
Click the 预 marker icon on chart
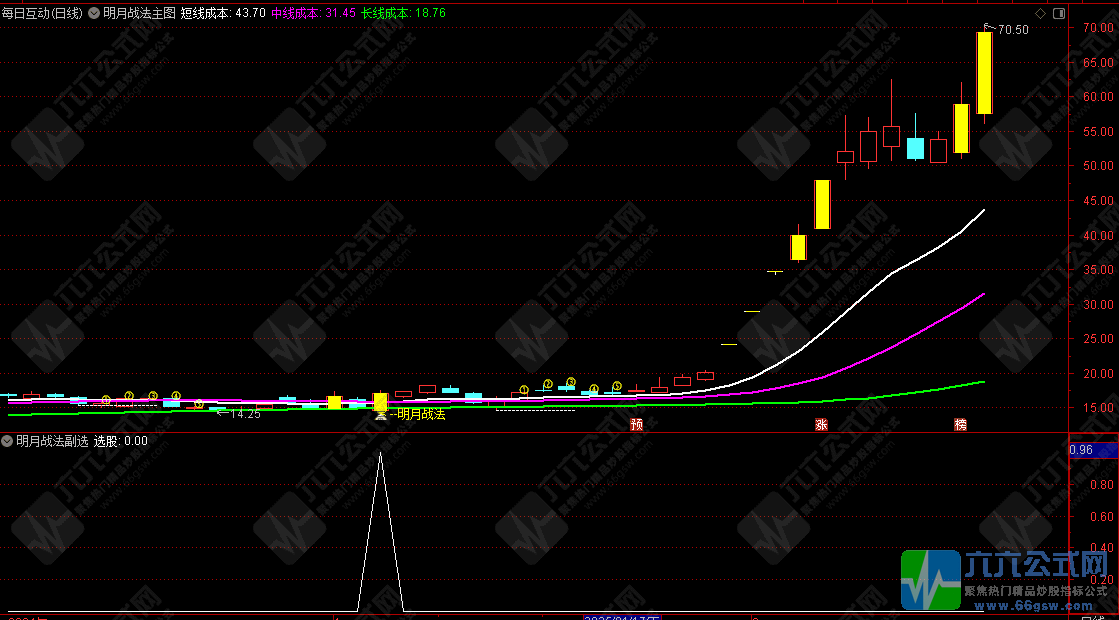click(636, 425)
